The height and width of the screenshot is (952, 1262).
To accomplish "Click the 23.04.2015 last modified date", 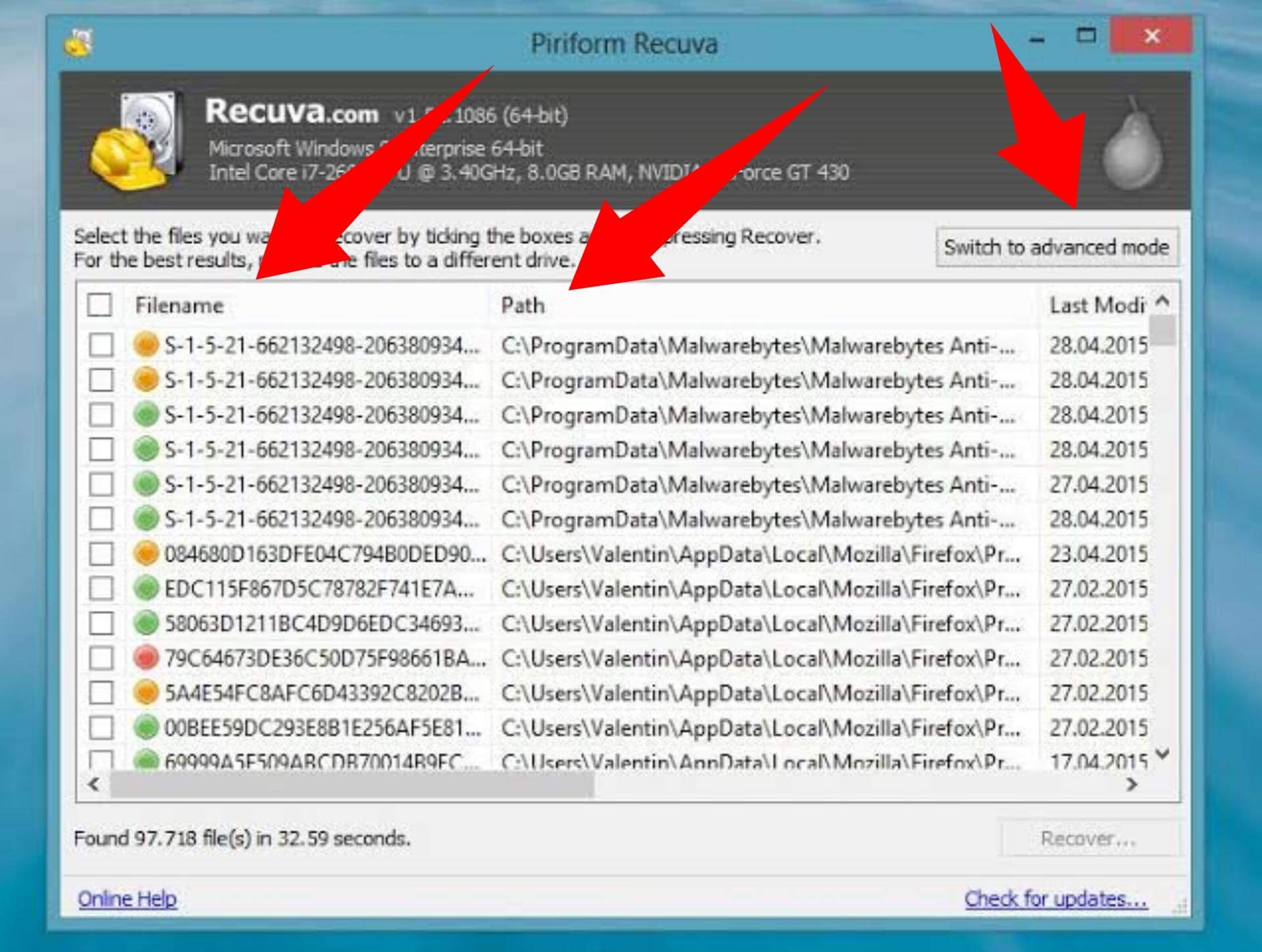I will point(1098,554).
